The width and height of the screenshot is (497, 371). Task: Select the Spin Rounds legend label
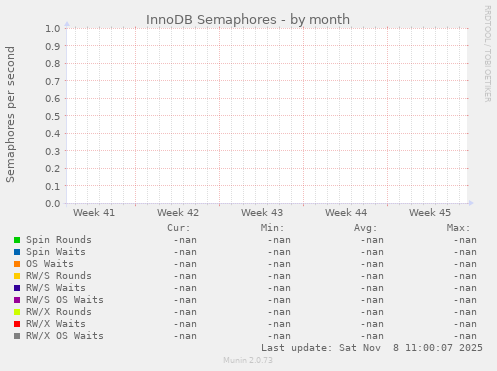pyautogui.click(x=59, y=240)
